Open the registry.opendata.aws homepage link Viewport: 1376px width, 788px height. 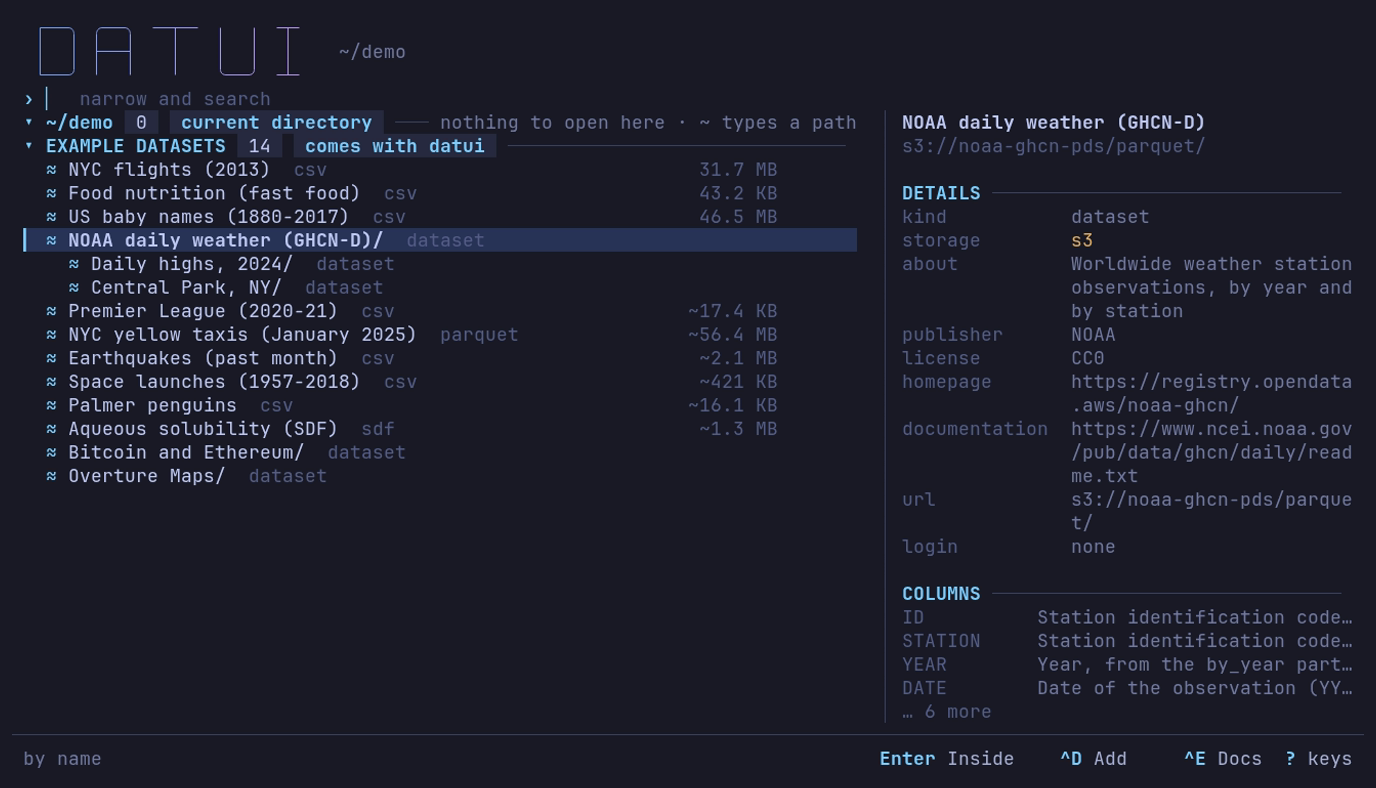(1211, 394)
